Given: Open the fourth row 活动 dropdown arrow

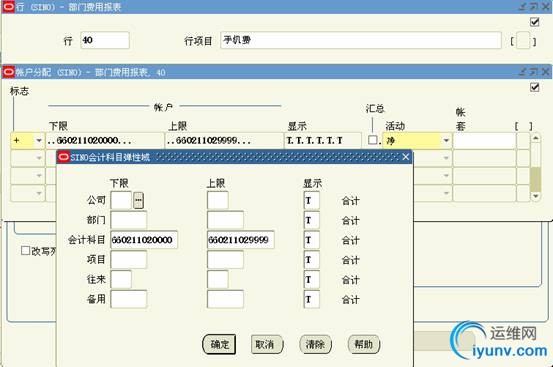Looking at the screenshot, I should 446,193.
